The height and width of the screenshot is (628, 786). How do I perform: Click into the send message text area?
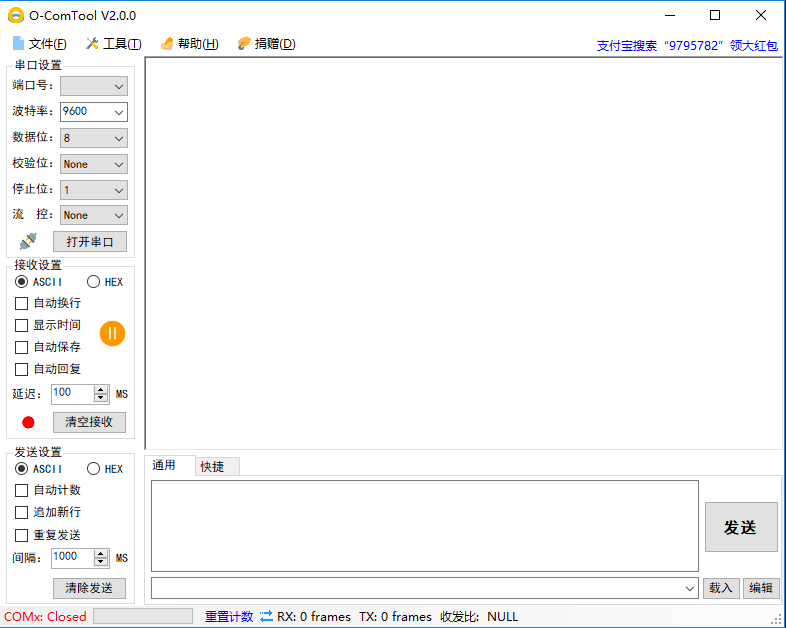[x=425, y=526]
